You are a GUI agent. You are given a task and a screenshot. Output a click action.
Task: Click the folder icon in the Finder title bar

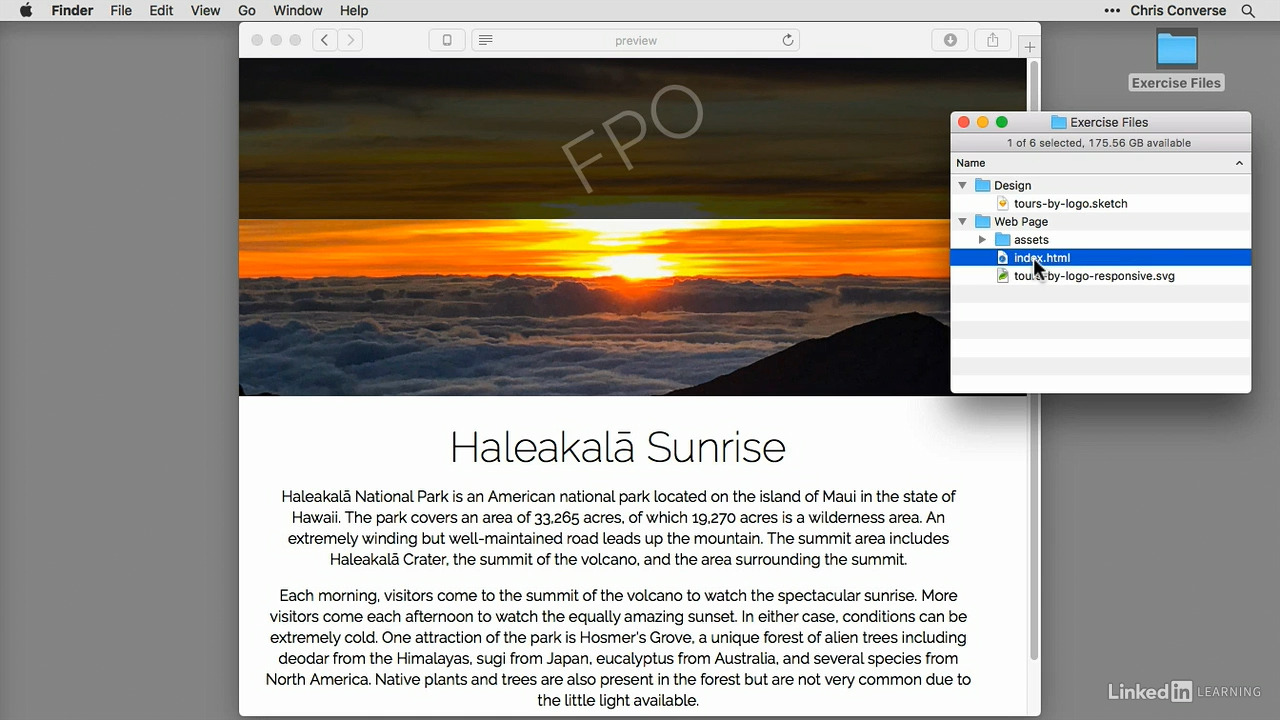tap(1058, 122)
